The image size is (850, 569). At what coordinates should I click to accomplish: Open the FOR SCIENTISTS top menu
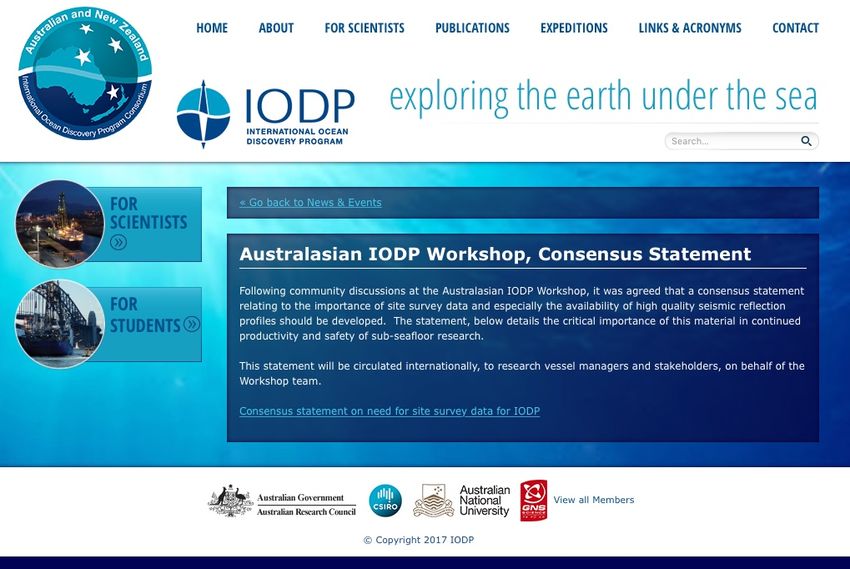(364, 28)
